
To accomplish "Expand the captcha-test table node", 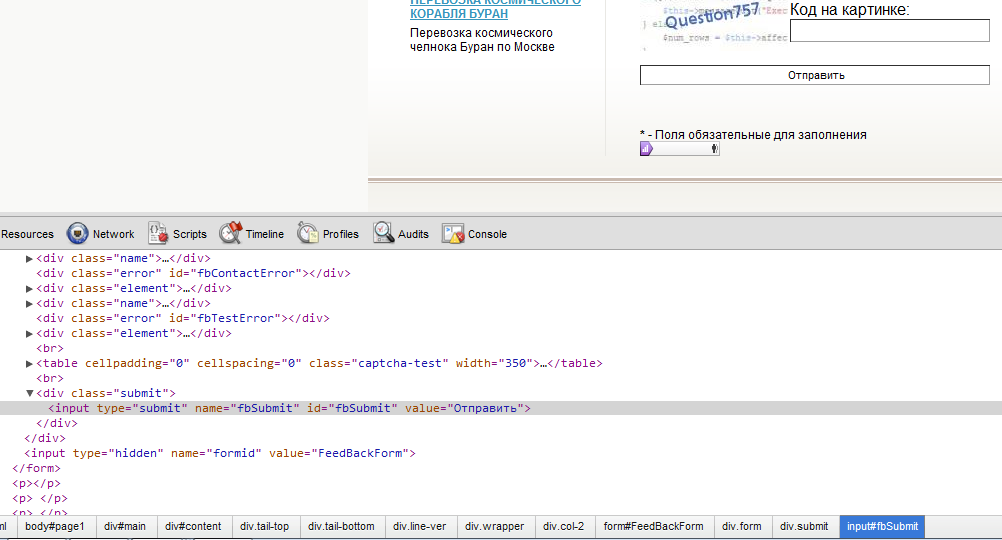I will pos(29,364).
